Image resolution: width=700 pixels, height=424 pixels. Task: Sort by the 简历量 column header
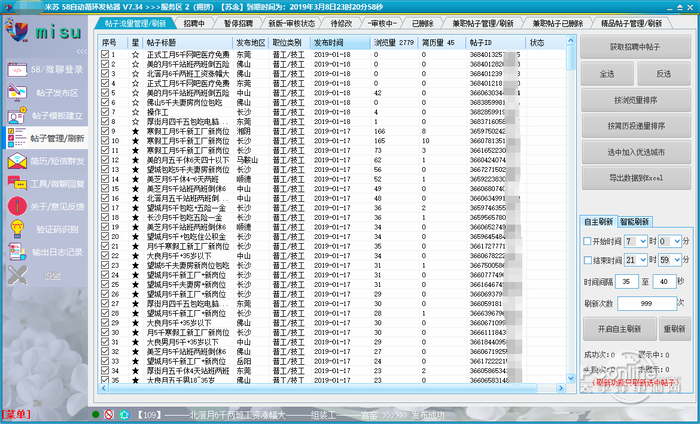click(x=442, y=43)
